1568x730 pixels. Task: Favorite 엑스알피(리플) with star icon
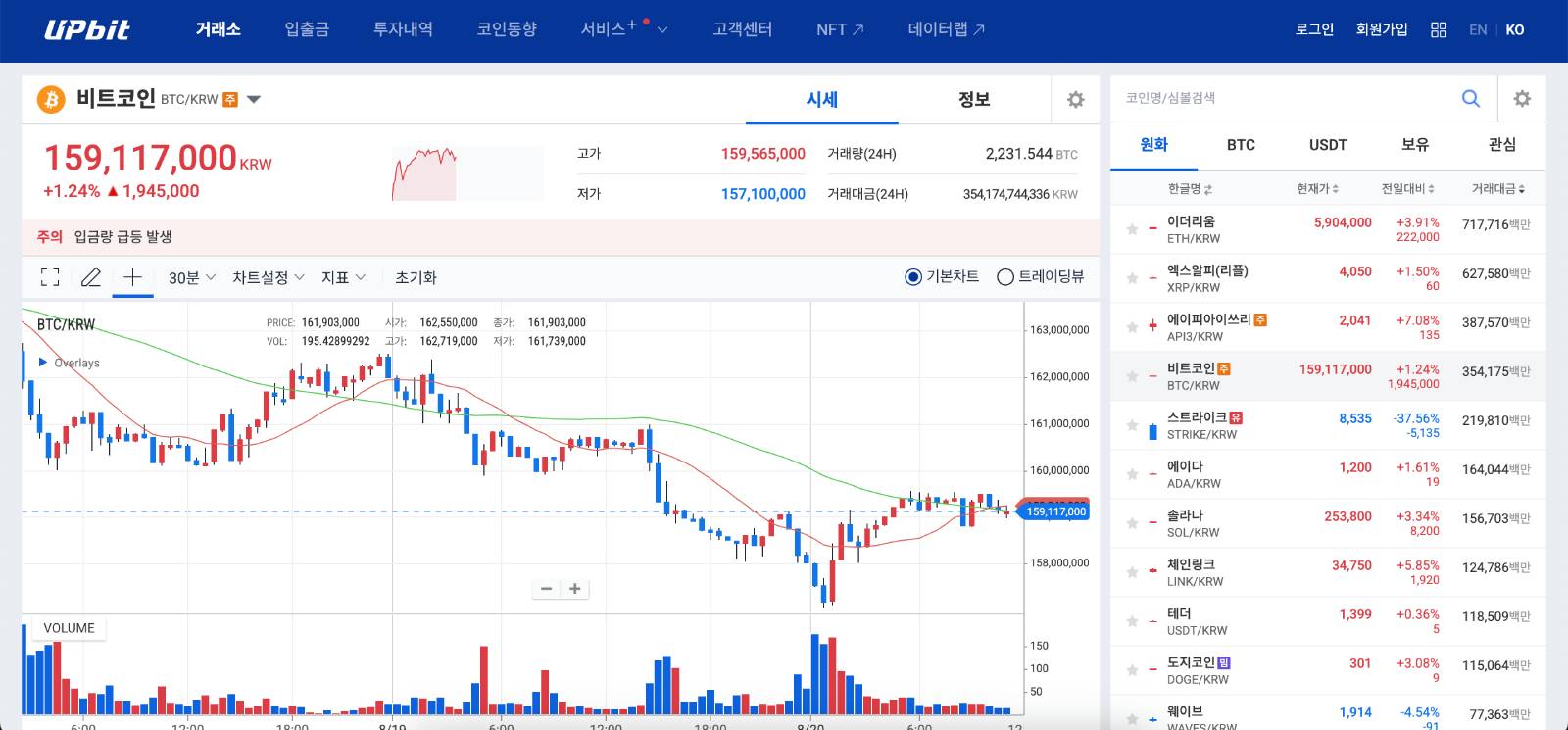1132,278
